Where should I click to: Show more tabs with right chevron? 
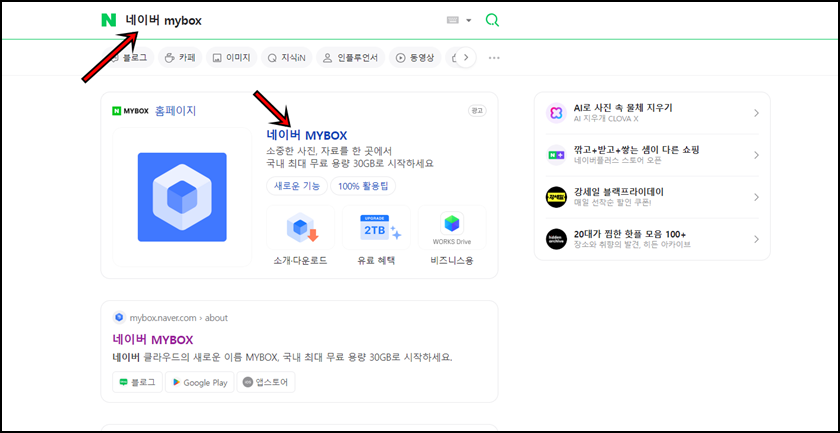coord(466,57)
